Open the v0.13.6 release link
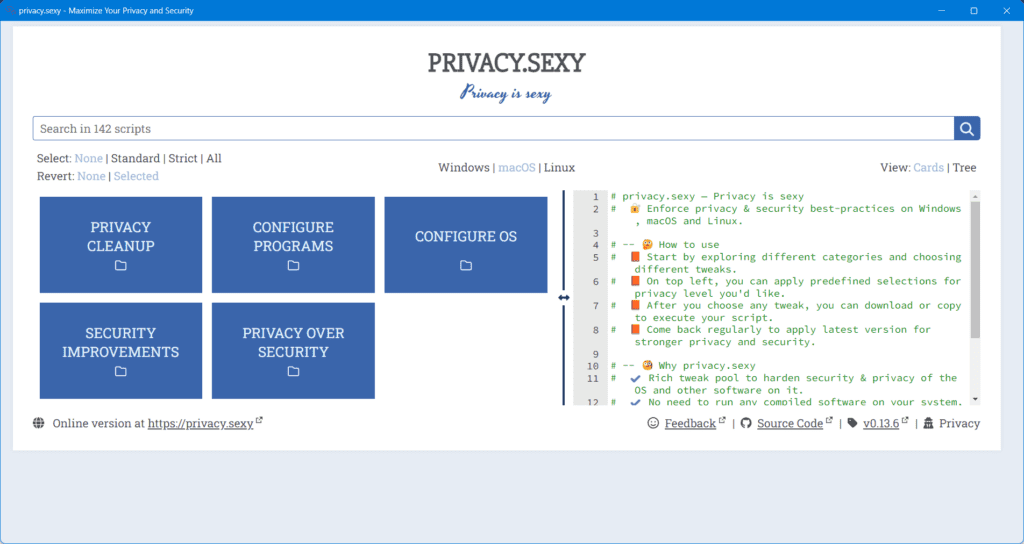1024x544 pixels. pos(881,423)
